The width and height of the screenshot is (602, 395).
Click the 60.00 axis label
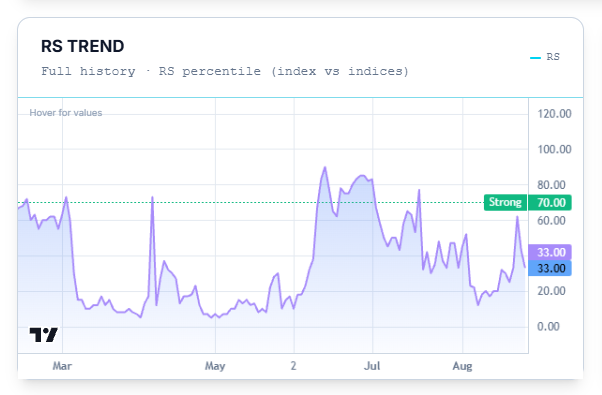pos(551,221)
